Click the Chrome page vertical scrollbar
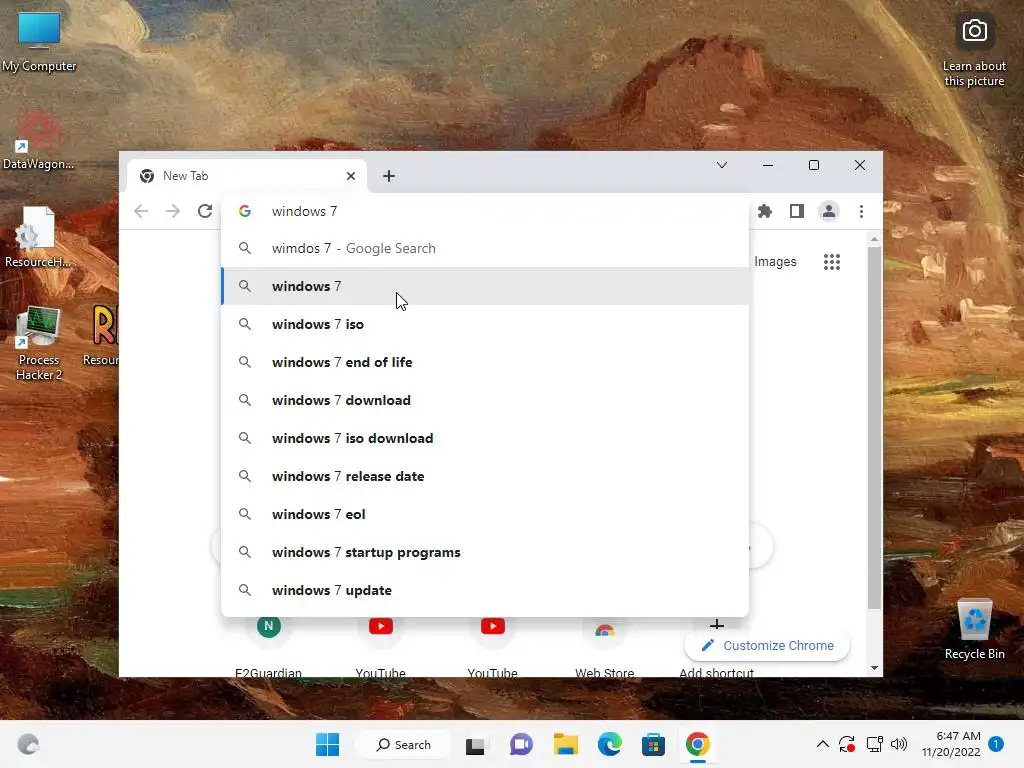The image size is (1024, 768). (x=874, y=428)
